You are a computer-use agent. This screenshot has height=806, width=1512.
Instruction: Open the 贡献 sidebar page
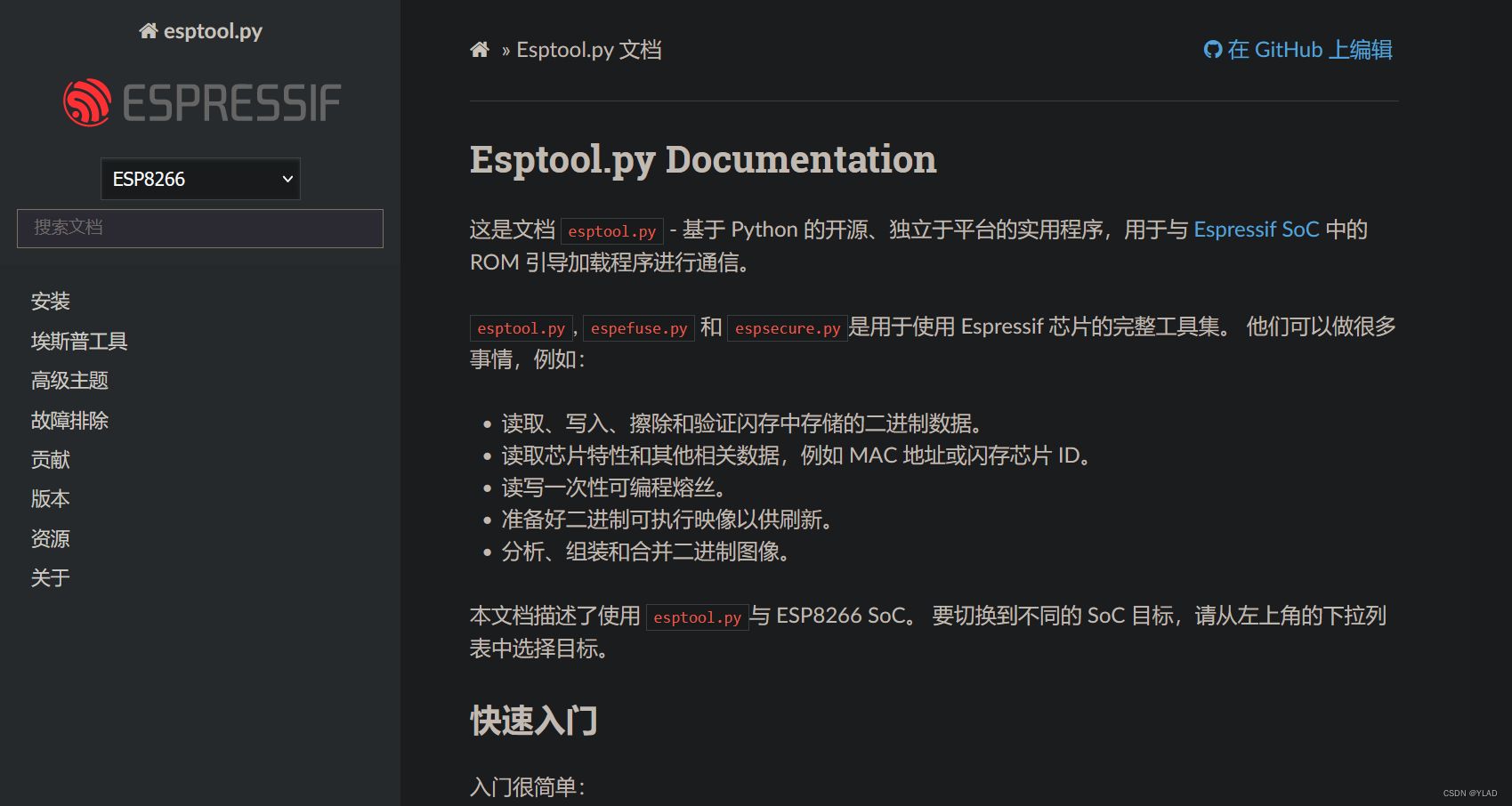[51, 460]
